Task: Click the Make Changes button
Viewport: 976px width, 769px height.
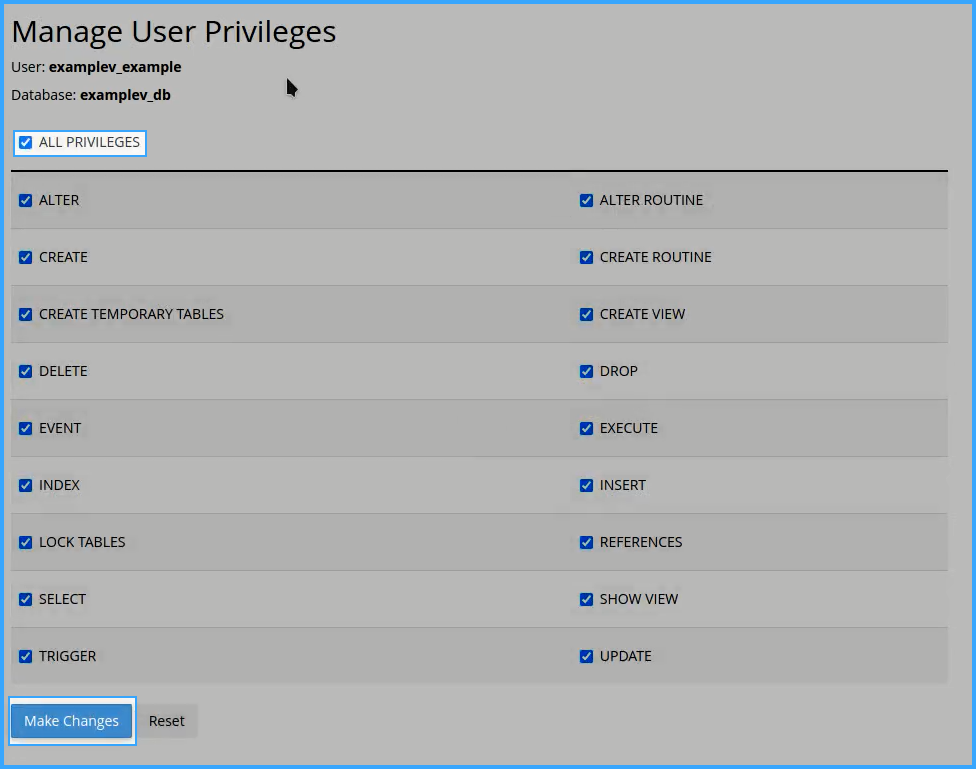Action: point(72,721)
